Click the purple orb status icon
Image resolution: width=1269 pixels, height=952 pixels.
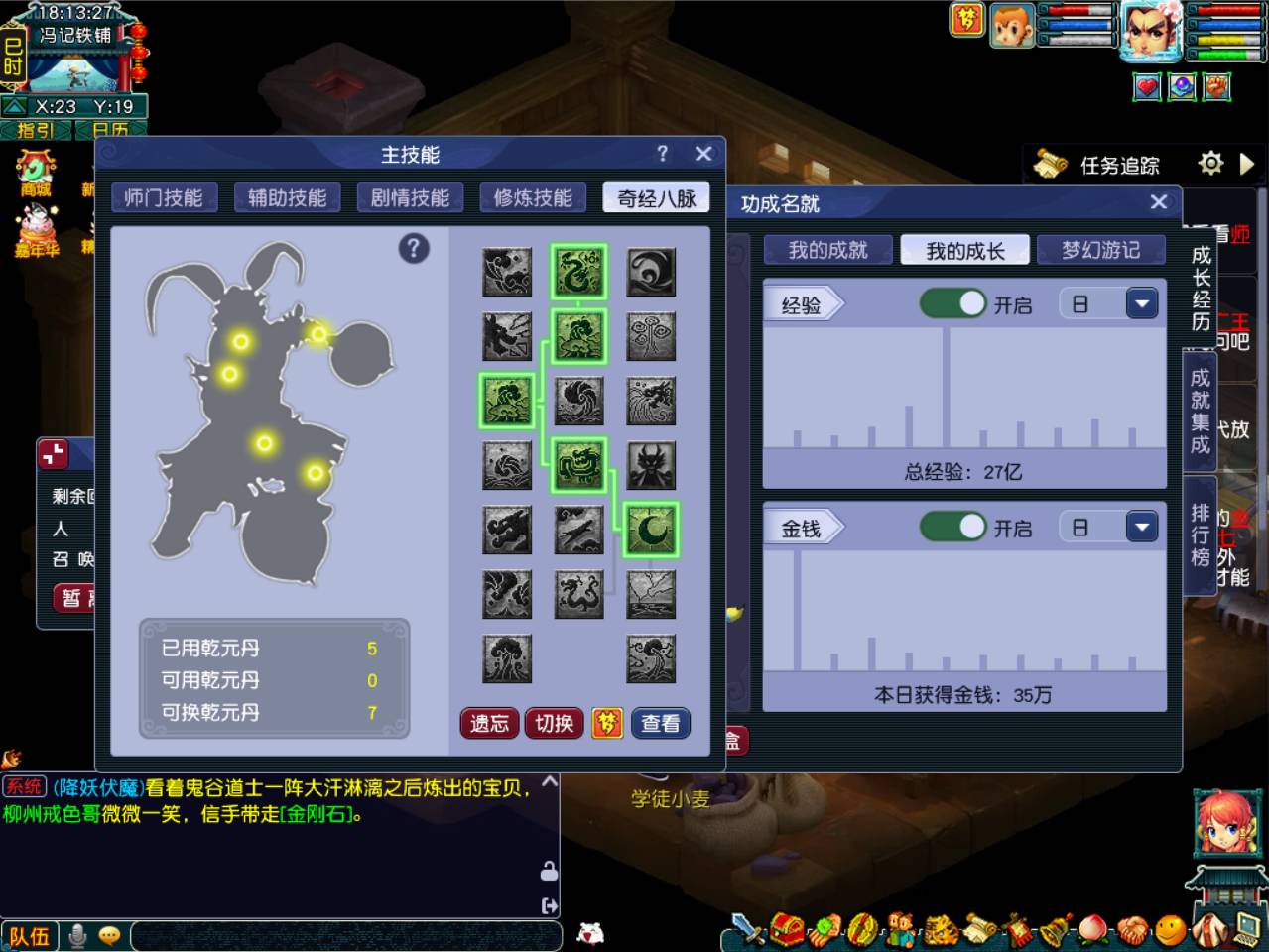(1182, 87)
